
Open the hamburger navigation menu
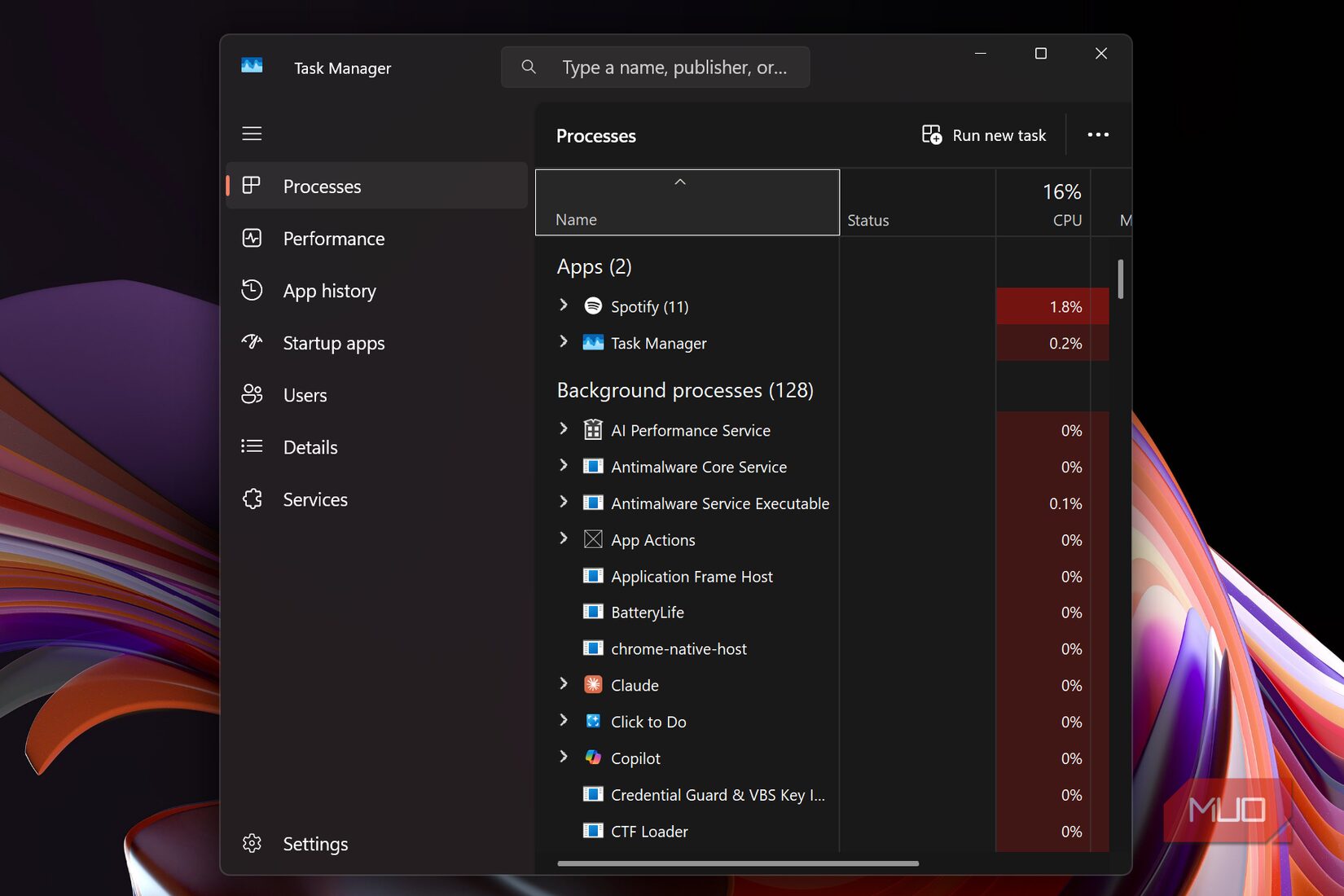252,134
